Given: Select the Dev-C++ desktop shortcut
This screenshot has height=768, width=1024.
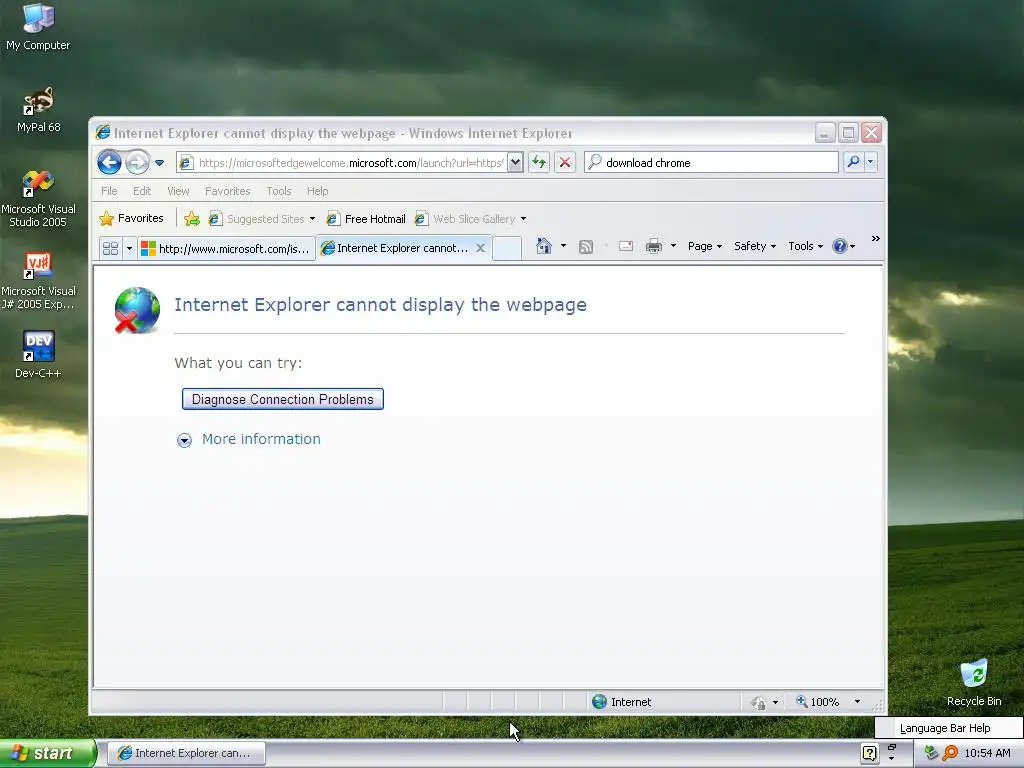Looking at the screenshot, I should coord(38,355).
